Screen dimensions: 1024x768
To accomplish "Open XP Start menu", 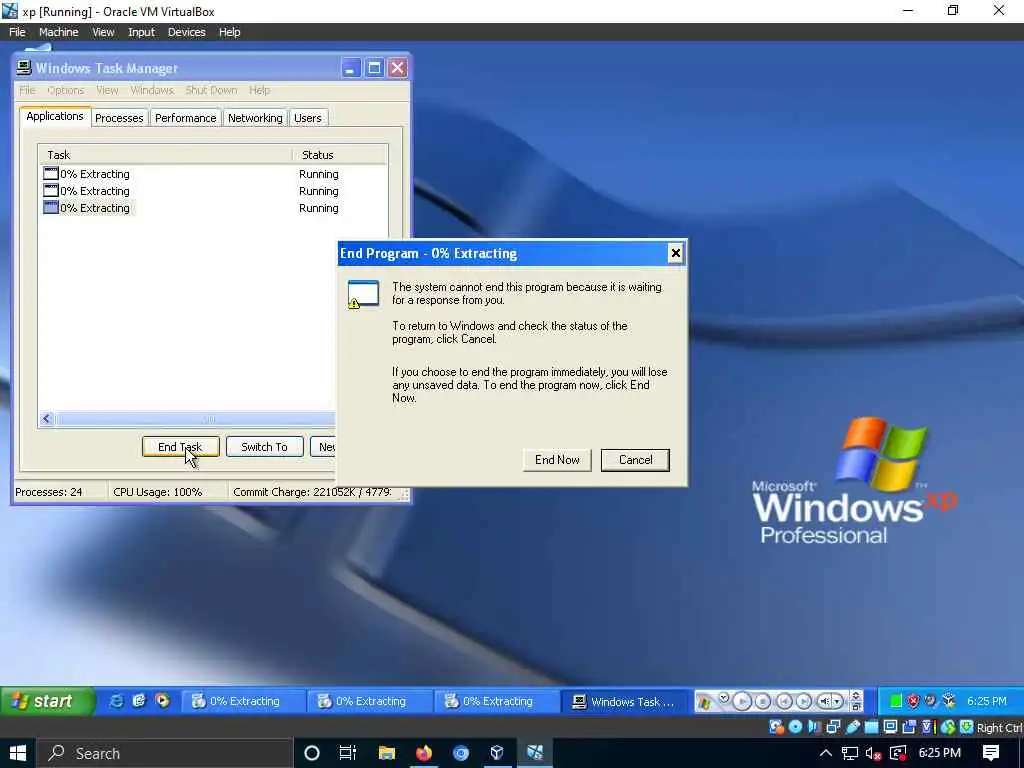I will (47, 701).
